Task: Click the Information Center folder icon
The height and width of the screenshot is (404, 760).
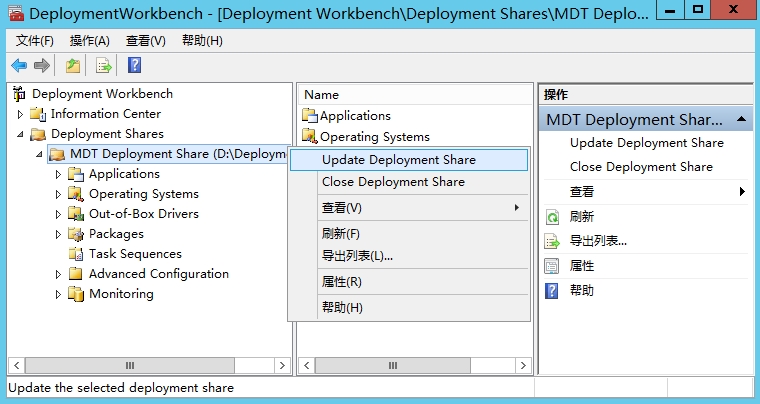Action: pyautogui.click(x=38, y=114)
